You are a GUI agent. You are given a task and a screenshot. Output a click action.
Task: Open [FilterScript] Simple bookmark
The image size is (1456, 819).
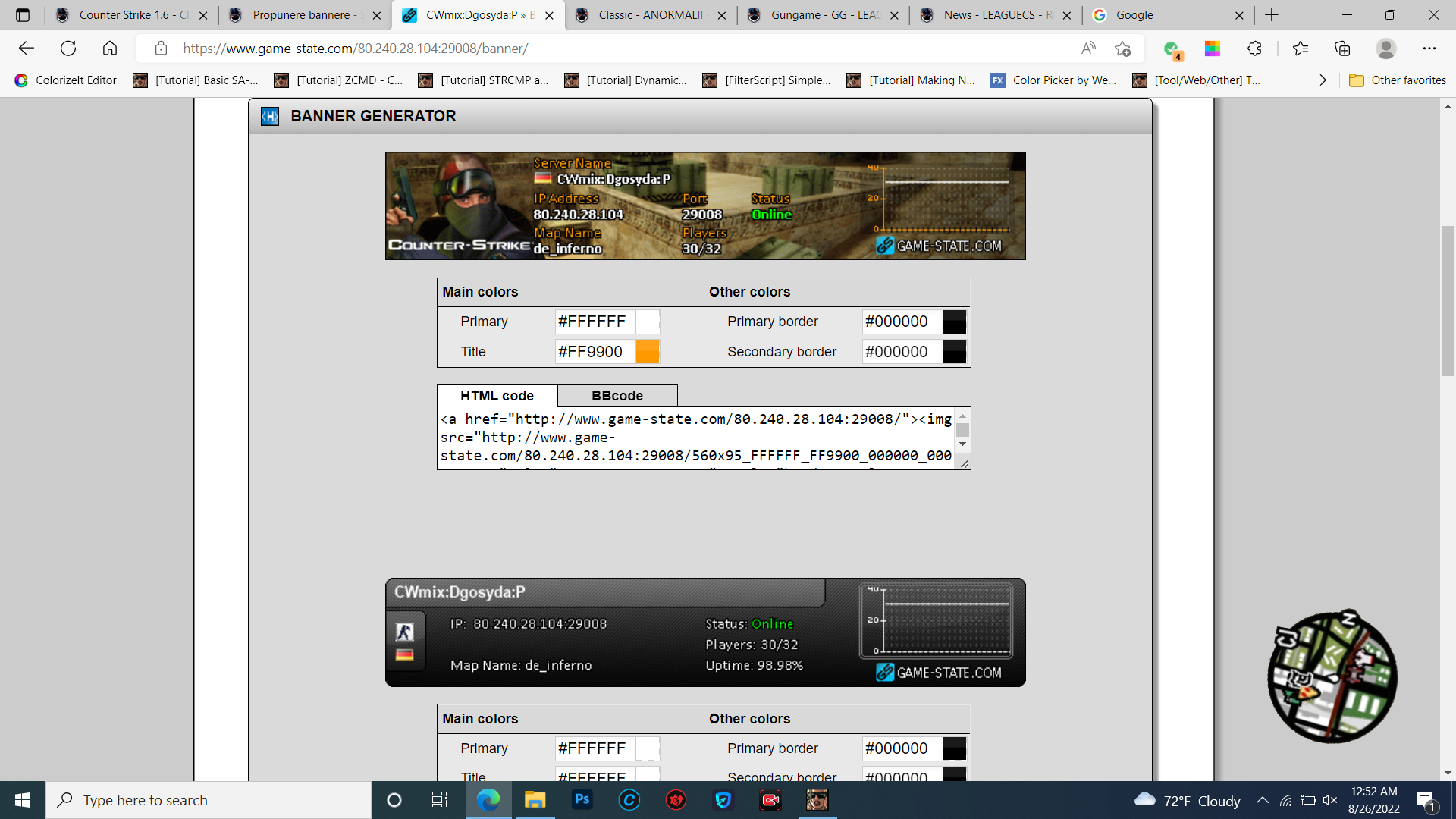[767, 80]
